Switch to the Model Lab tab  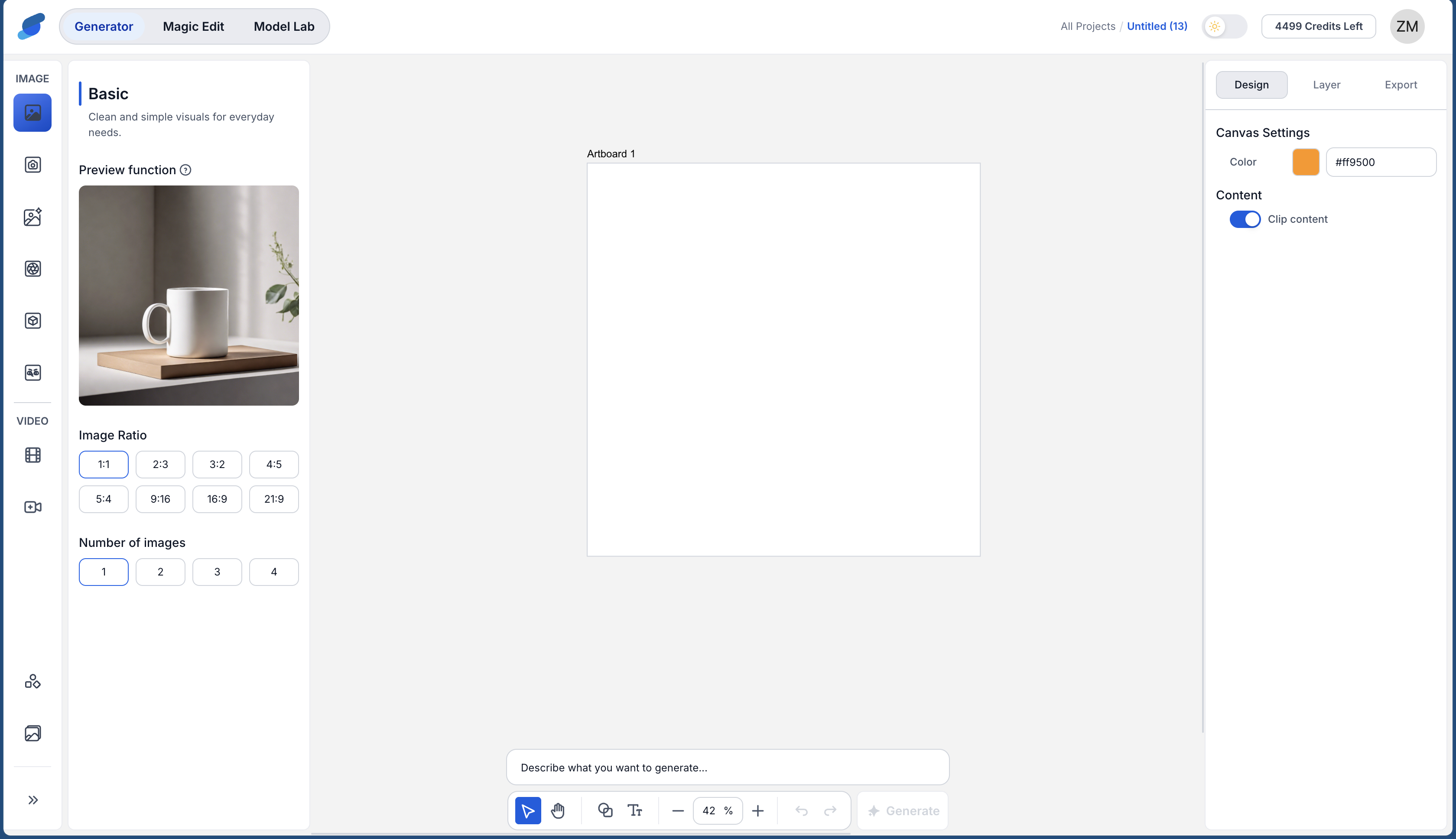[284, 26]
